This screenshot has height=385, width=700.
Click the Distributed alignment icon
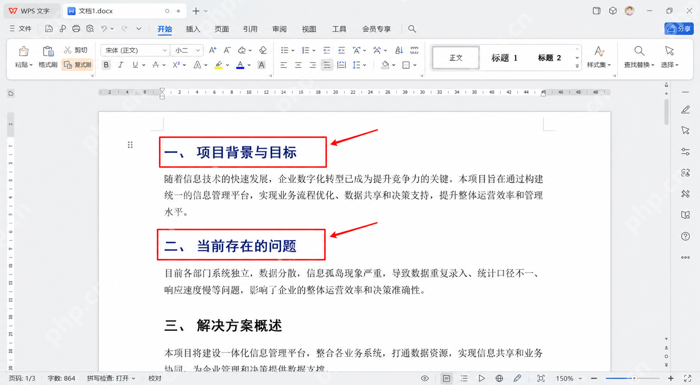[342, 65]
